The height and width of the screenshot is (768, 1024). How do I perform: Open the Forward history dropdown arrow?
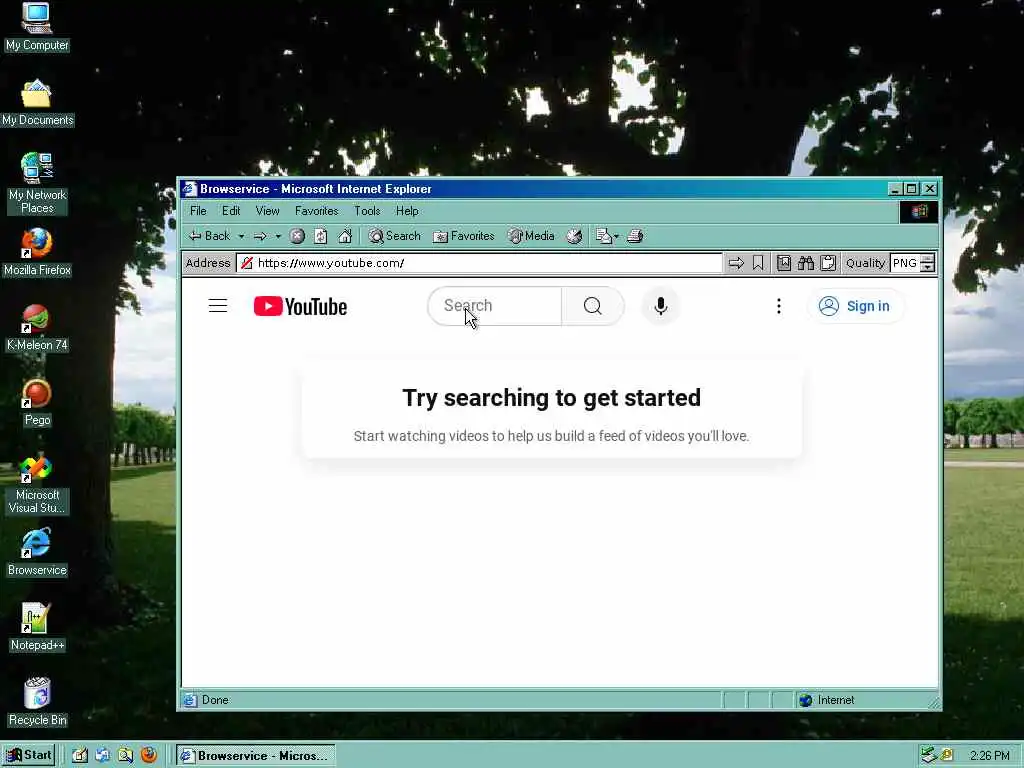coord(278,236)
